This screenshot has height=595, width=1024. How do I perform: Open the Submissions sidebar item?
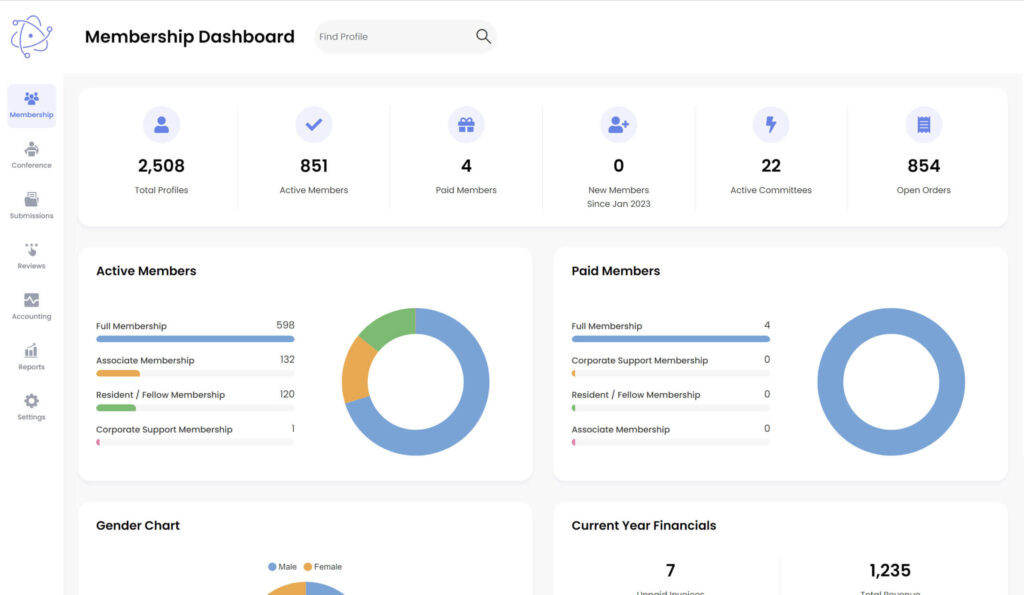[x=31, y=205]
